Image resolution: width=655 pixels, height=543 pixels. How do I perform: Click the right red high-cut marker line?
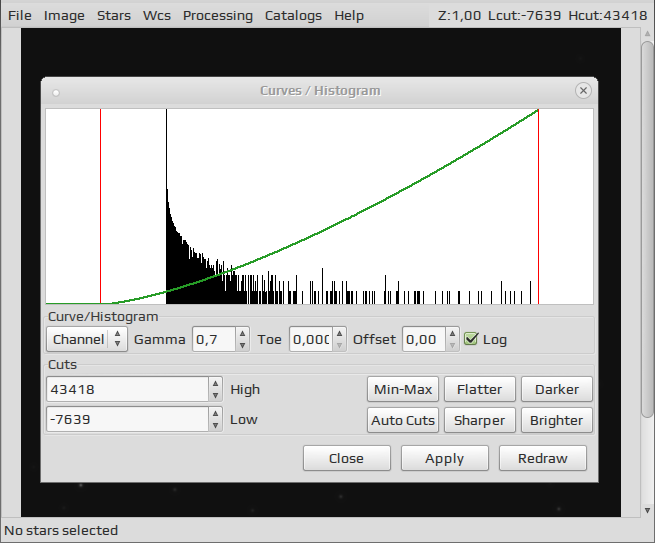point(538,206)
